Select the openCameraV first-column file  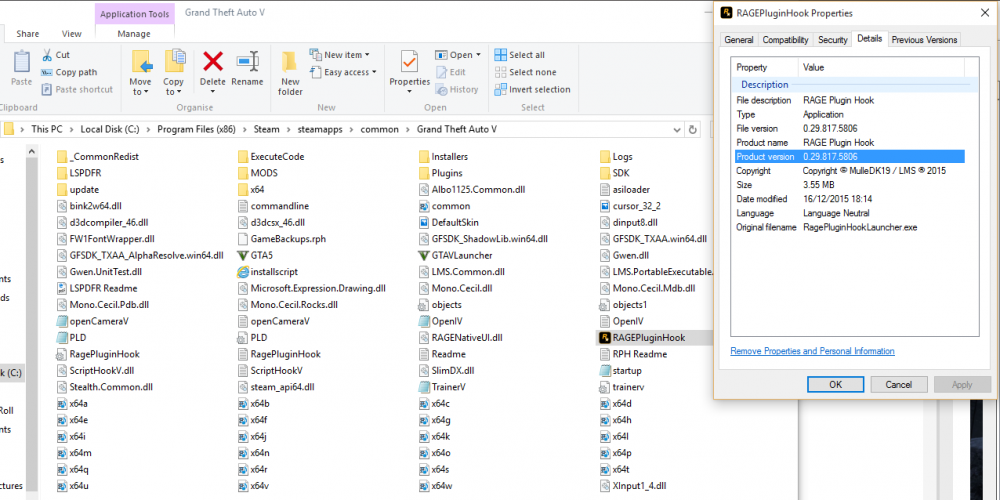coord(92,321)
